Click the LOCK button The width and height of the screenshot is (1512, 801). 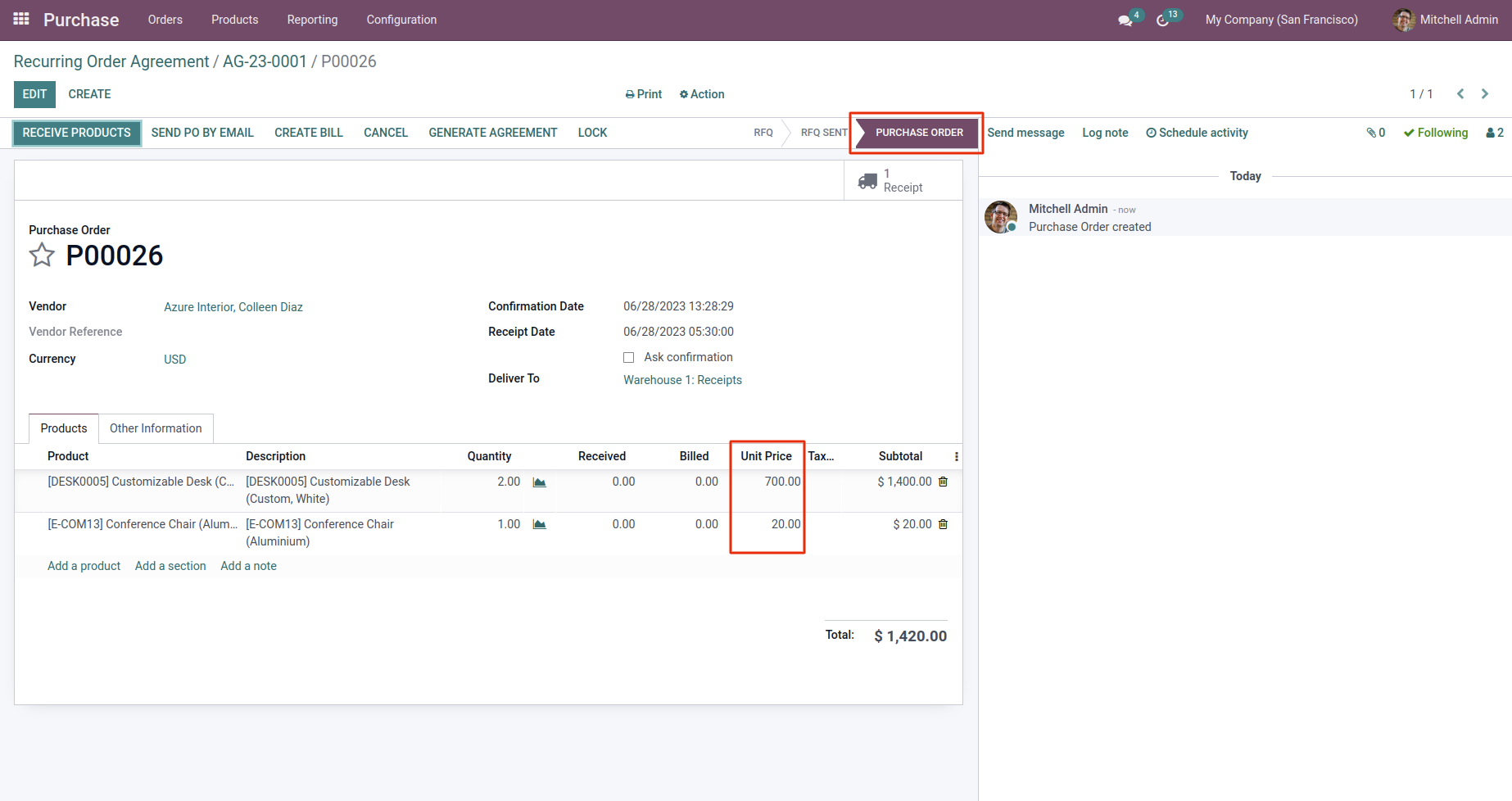point(593,133)
